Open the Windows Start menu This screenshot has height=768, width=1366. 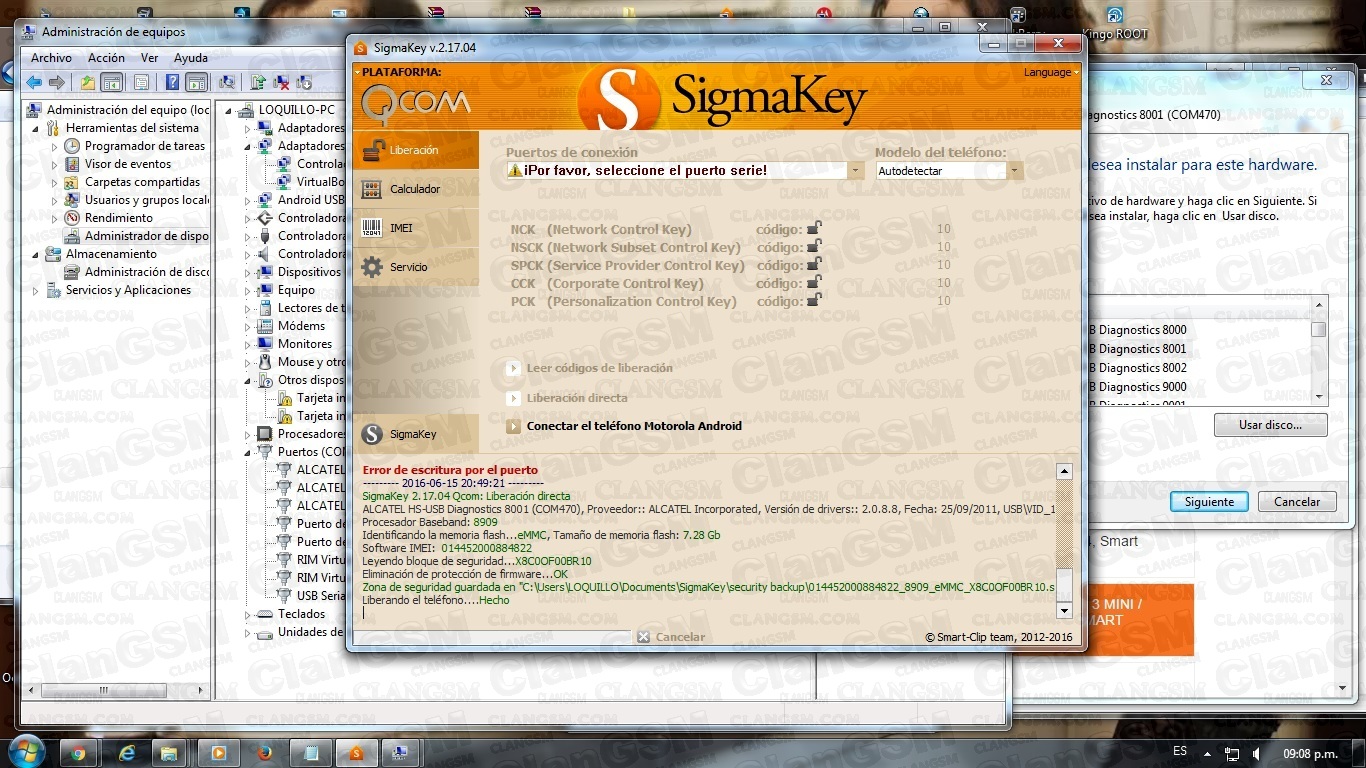coord(25,751)
